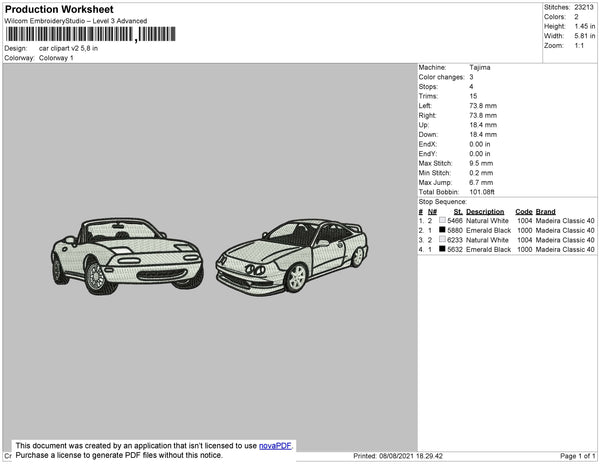Click the St. column header
The image size is (600, 464).
pyautogui.click(x=458, y=211)
